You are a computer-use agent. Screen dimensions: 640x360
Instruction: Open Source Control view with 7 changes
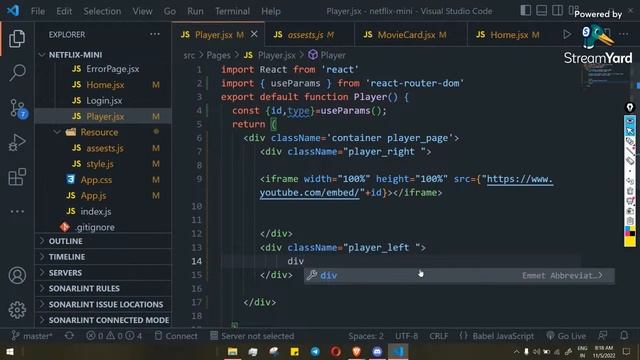[18, 109]
